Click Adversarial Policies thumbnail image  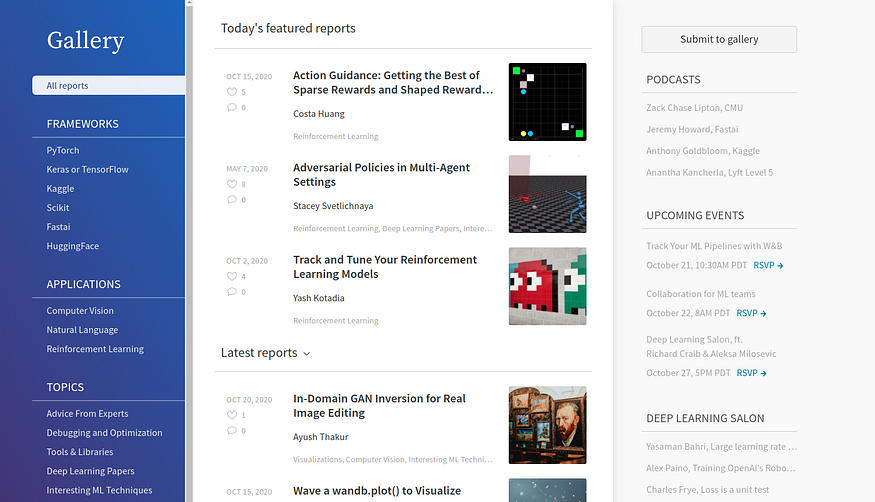547,194
